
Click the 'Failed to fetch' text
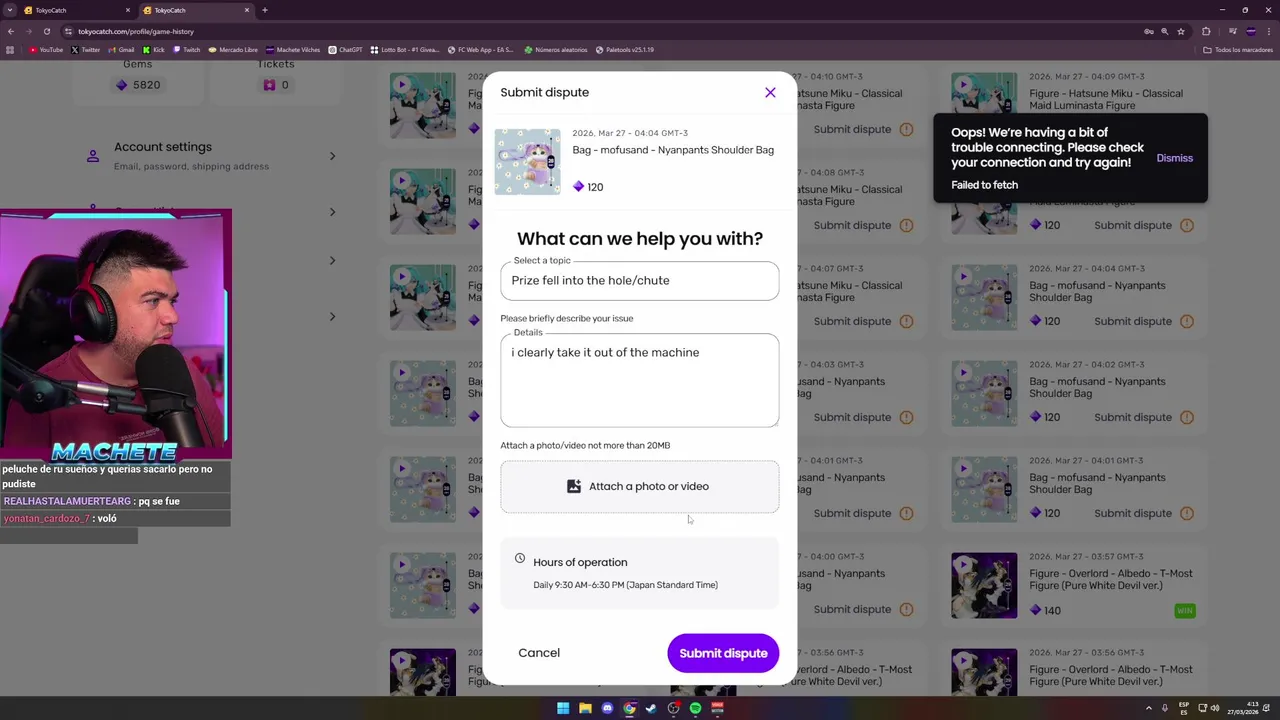coord(985,185)
